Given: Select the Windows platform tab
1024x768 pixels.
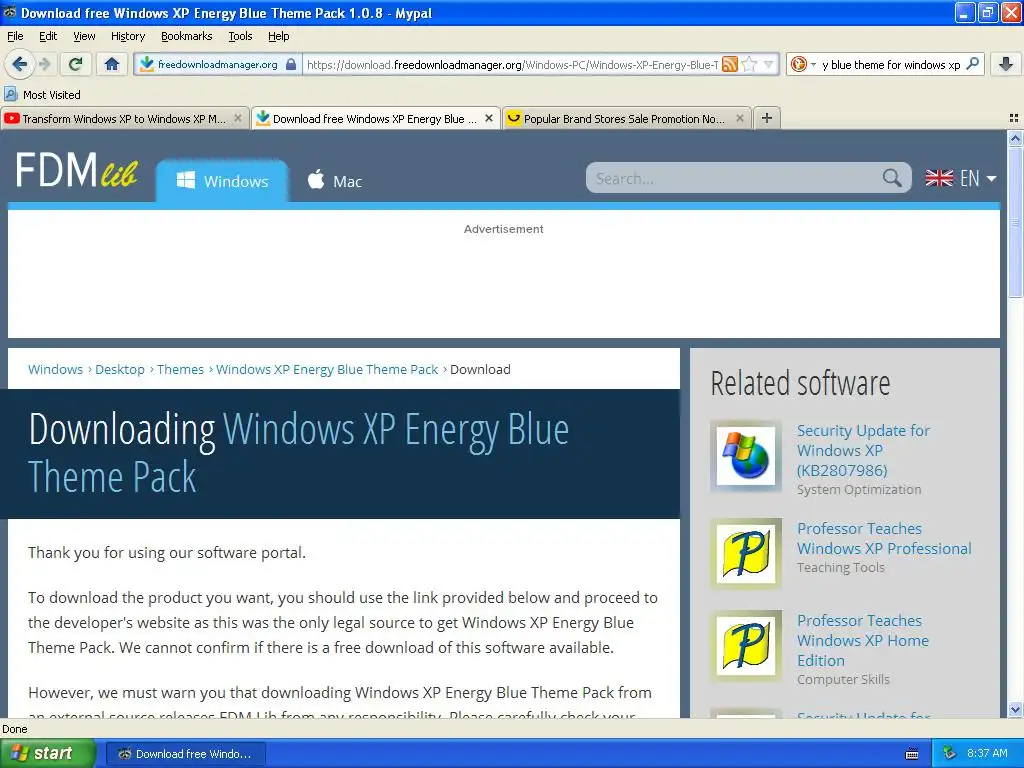Looking at the screenshot, I should click(x=222, y=181).
